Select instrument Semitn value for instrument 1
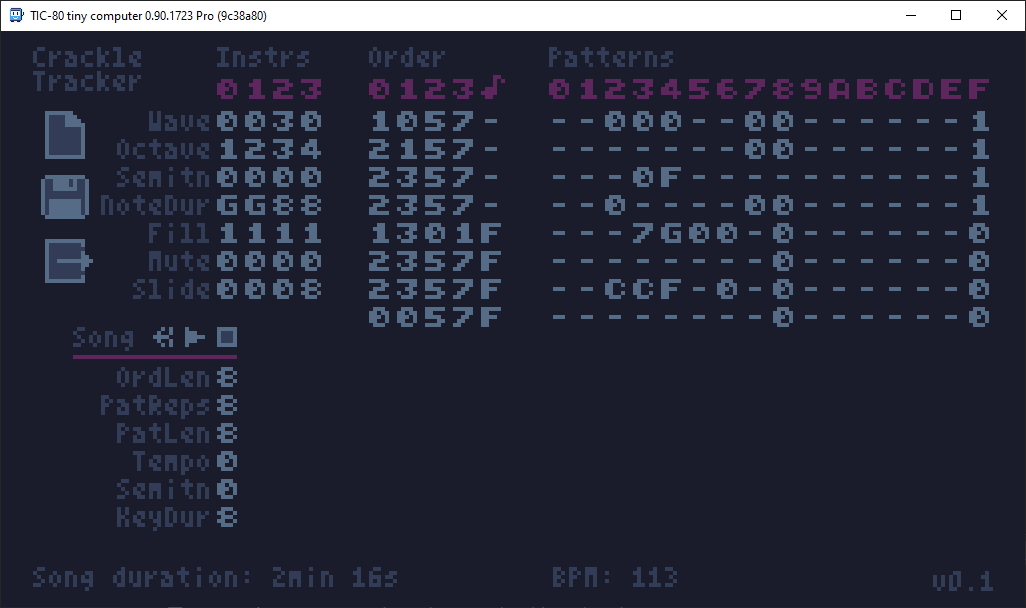 [255, 177]
